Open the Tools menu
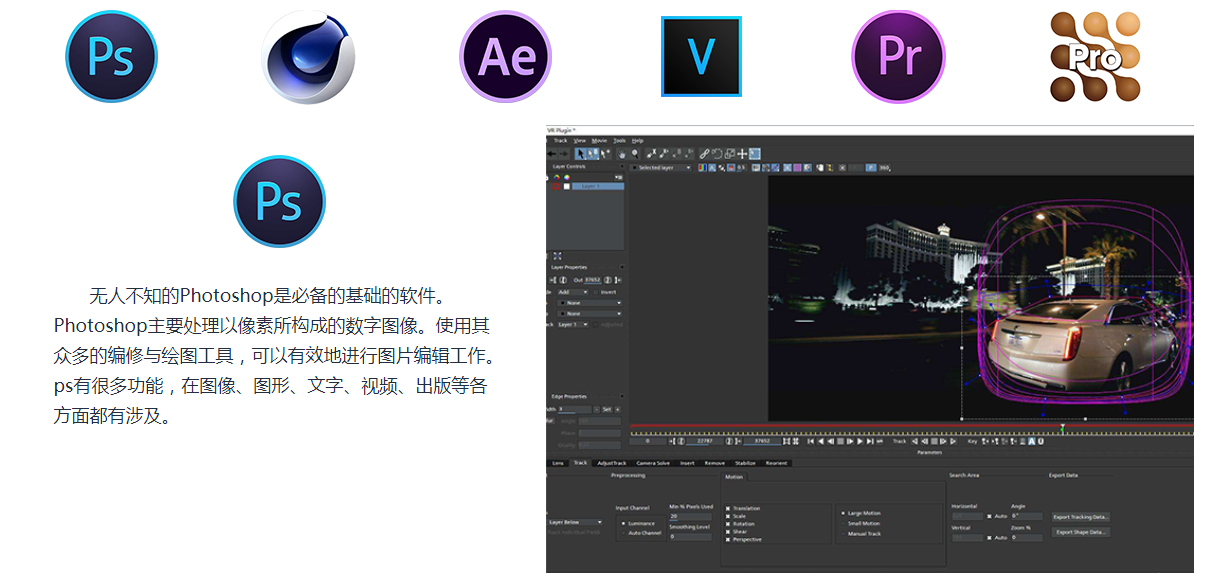Image resolution: width=1207 pixels, height=585 pixels. (619, 141)
